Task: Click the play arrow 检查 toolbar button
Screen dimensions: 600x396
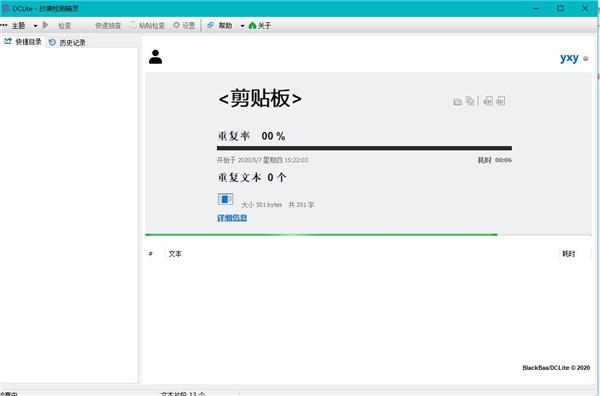Action: tap(57, 26)
